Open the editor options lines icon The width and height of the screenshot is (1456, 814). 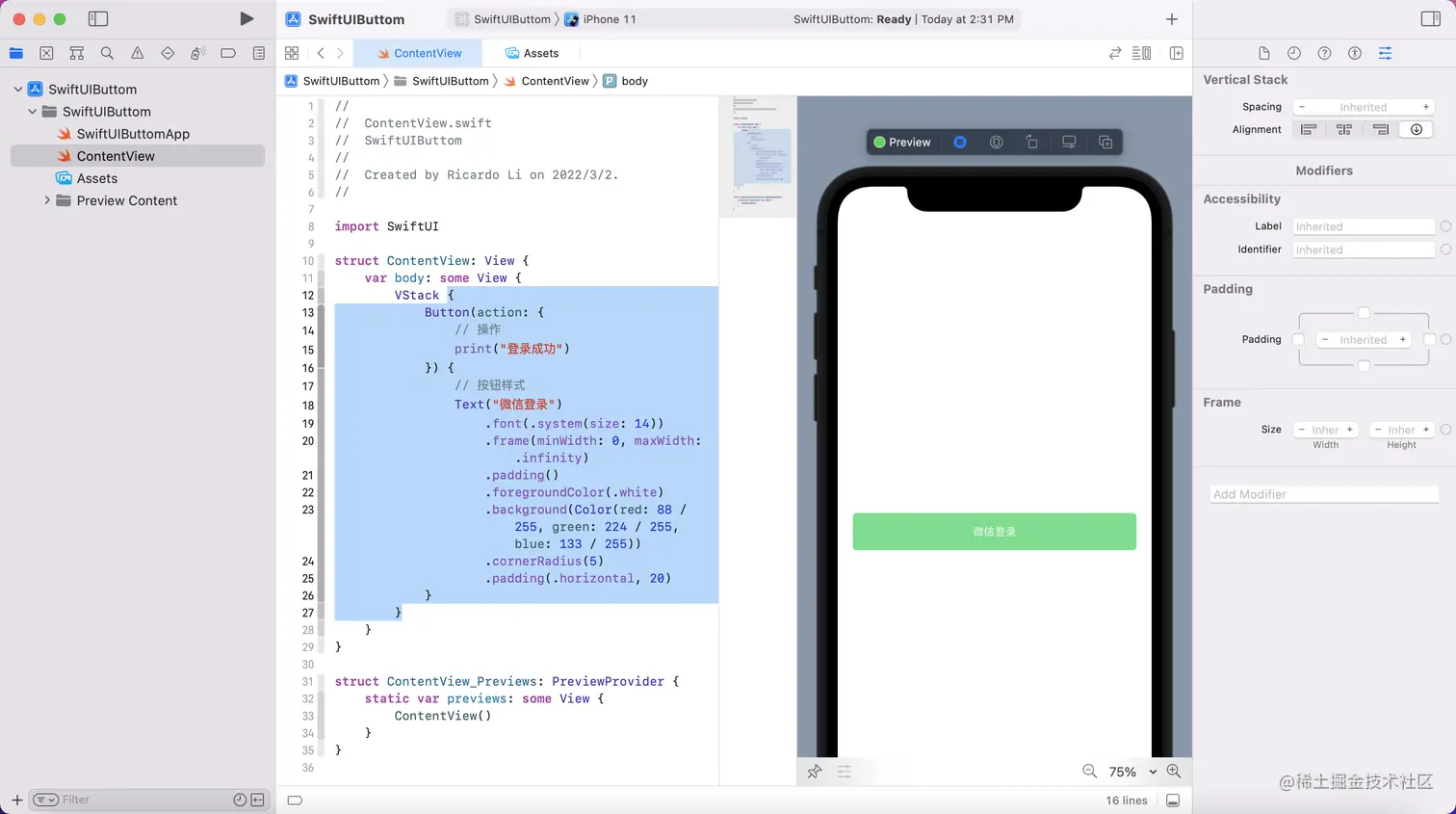coord(1142,53)
